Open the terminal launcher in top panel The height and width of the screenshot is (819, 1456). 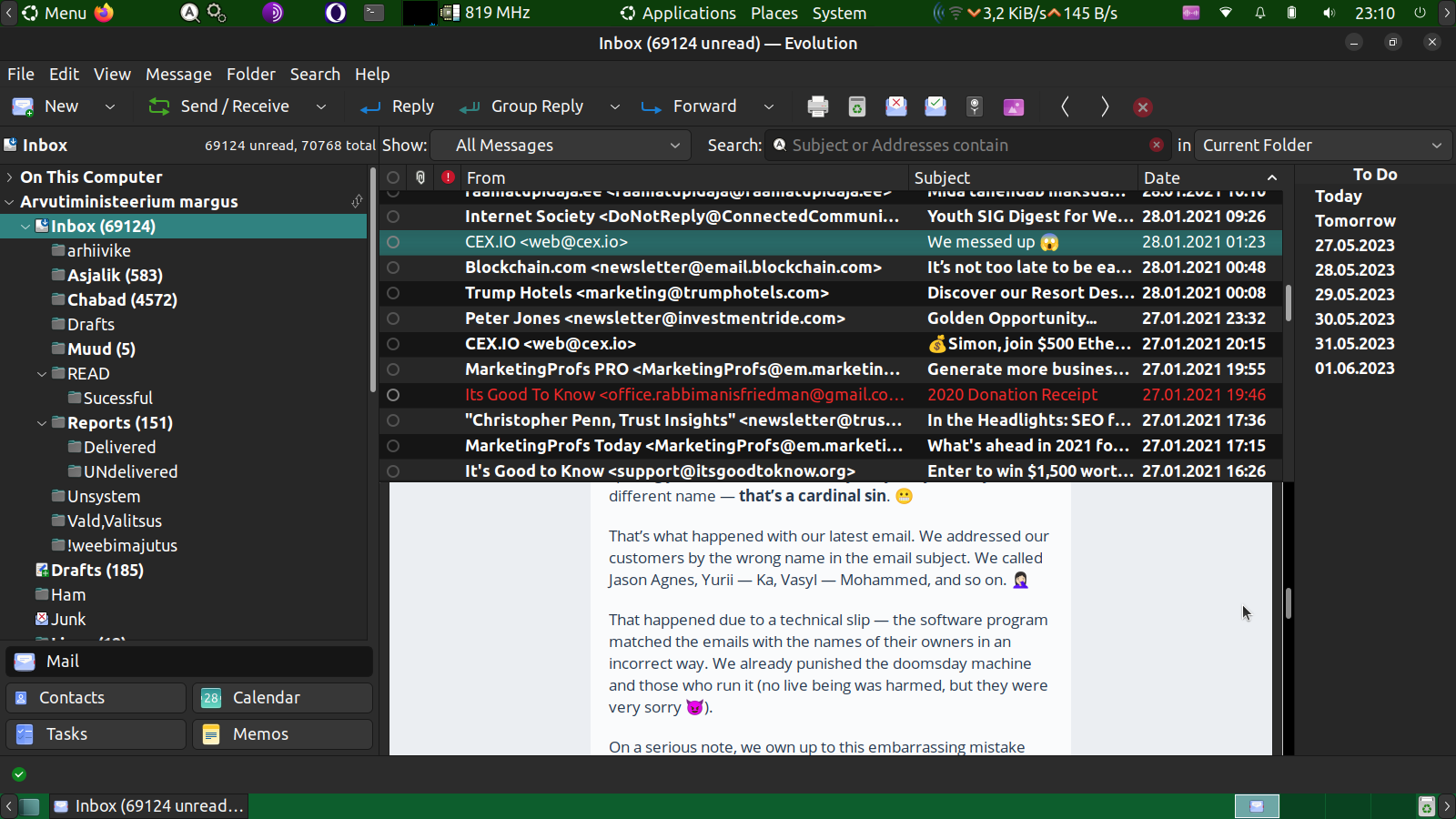coord(374,13)
